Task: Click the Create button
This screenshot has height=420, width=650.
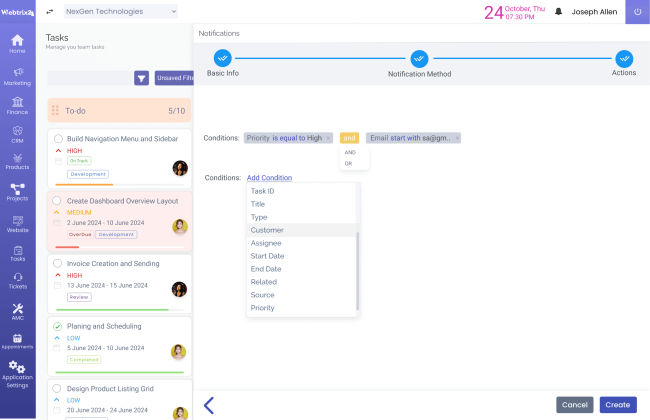Action: [x=617, y=405]
